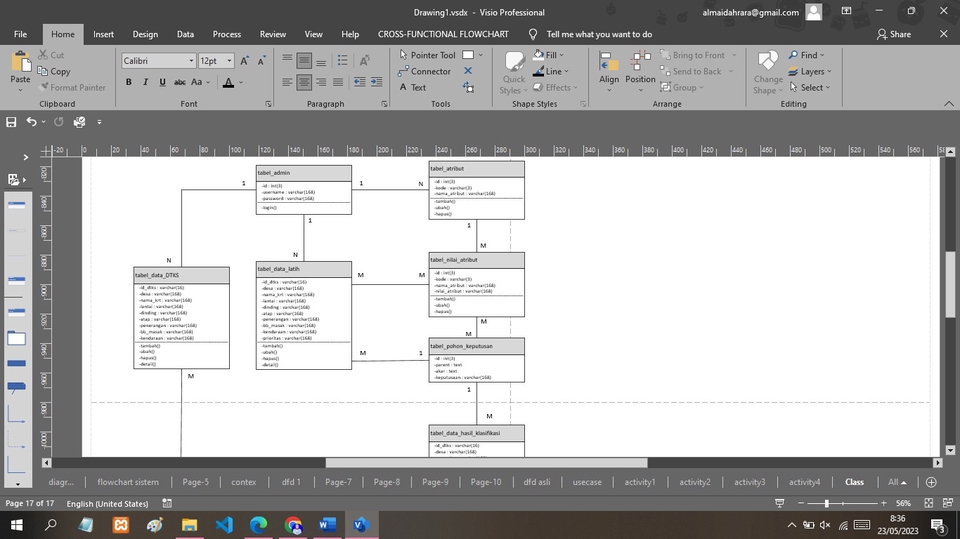Select the Text tool
This screenshot has height=539, width=960.
(413, 88)
